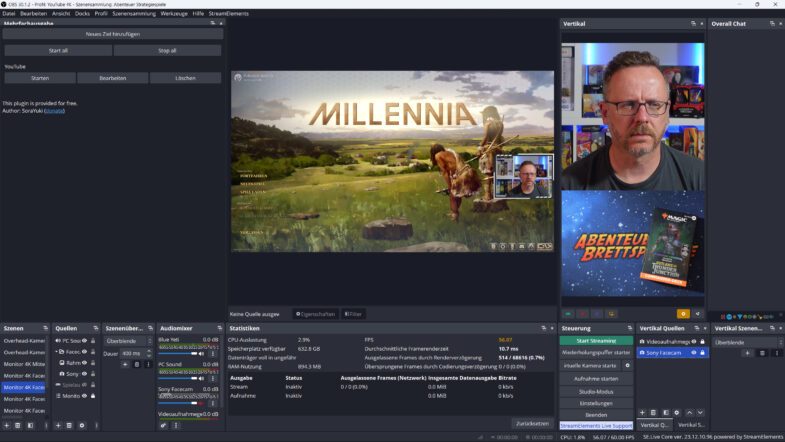Open the Überblende transition dropdown
785x442 pixels.
pos(126,341)
